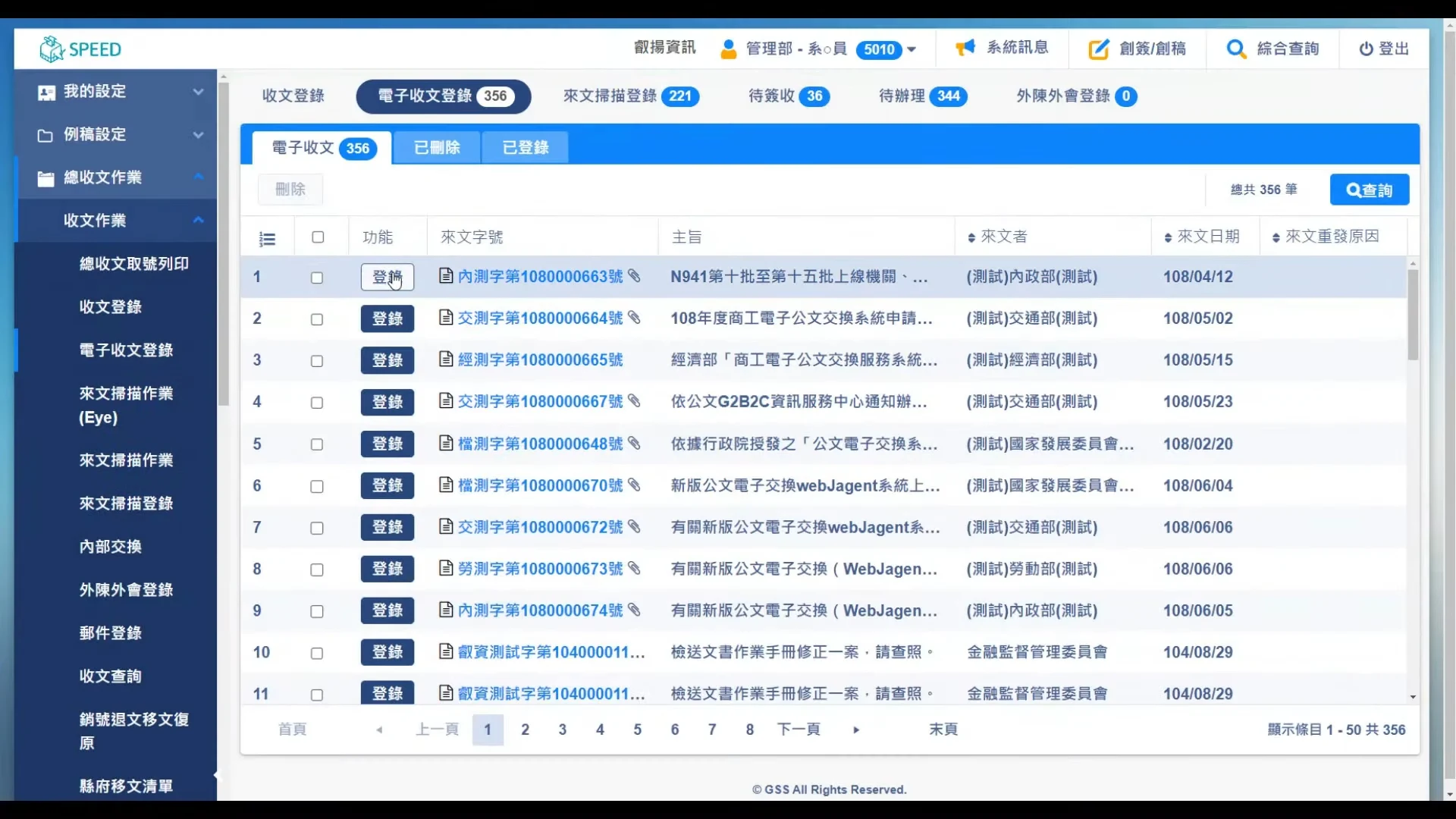This screenshot has height=819, width=1456.
Task: Click the logout power icon
Action: click(x=1366, y=49)
